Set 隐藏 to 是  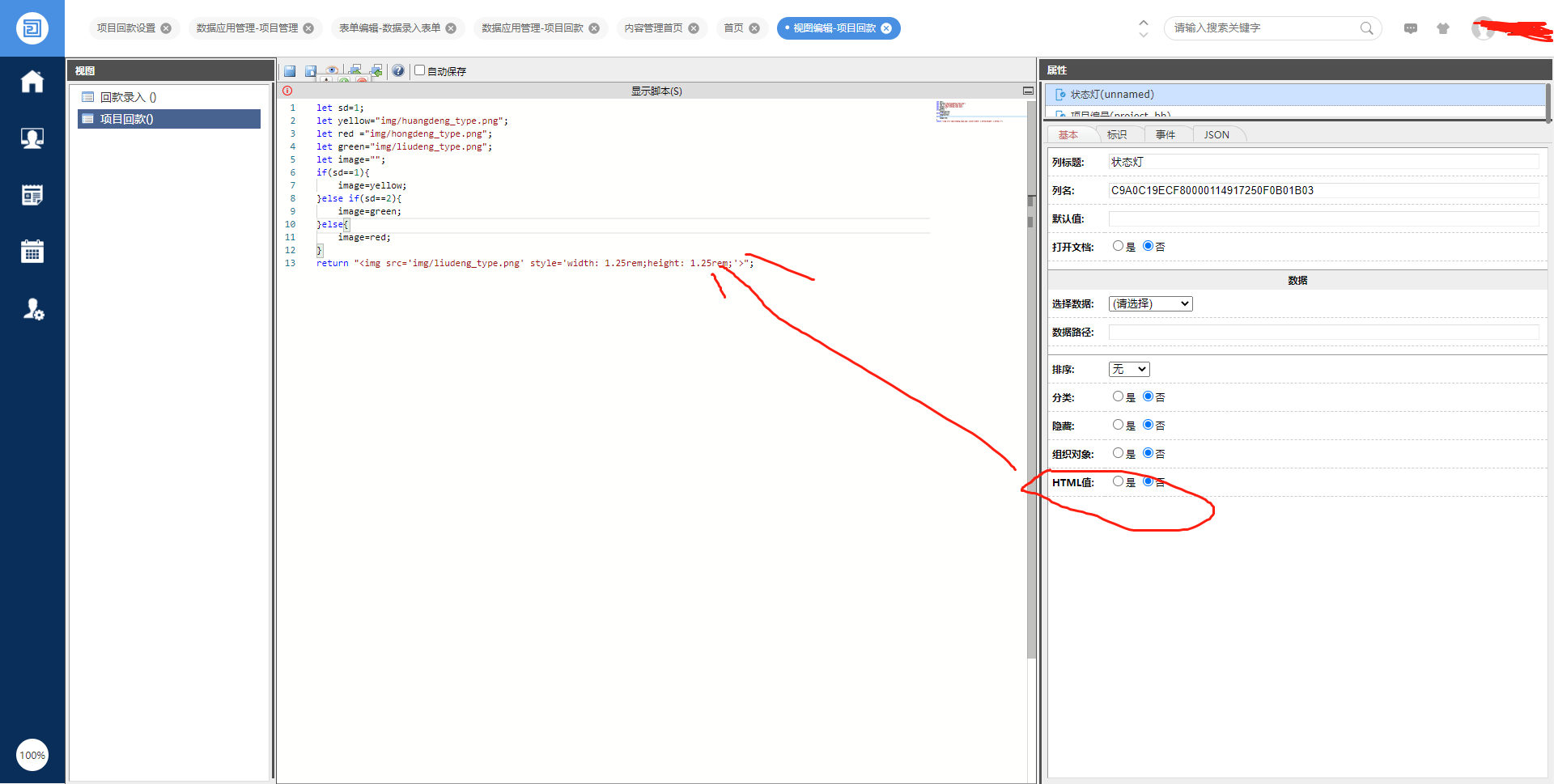(1118, 425)
